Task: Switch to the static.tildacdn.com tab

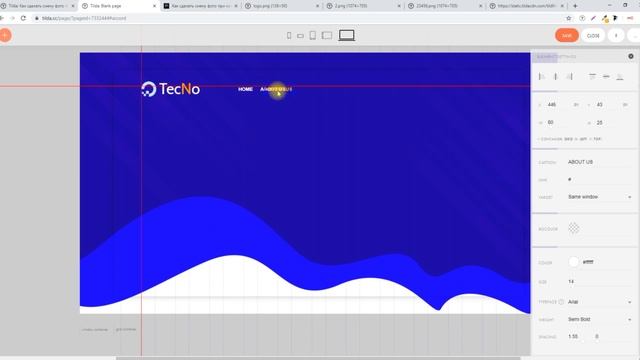Action: 527,6
